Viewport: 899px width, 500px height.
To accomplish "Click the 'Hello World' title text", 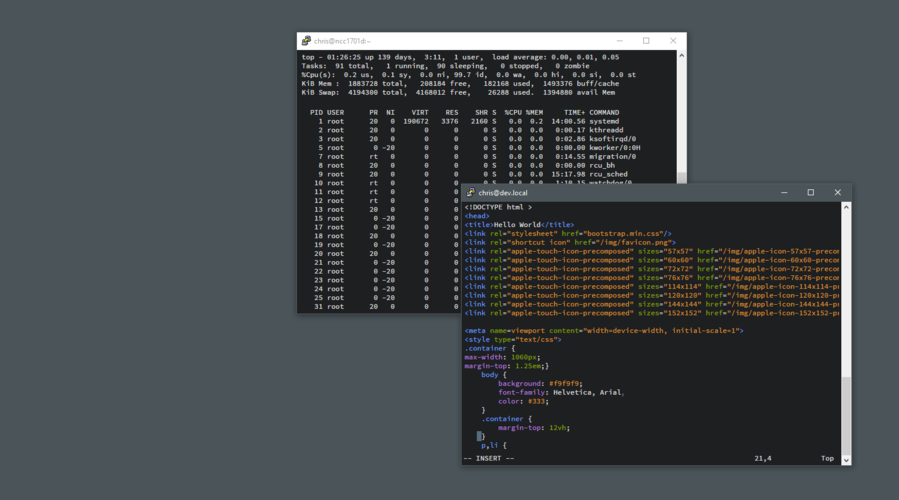I will click(x=517, y=225).
